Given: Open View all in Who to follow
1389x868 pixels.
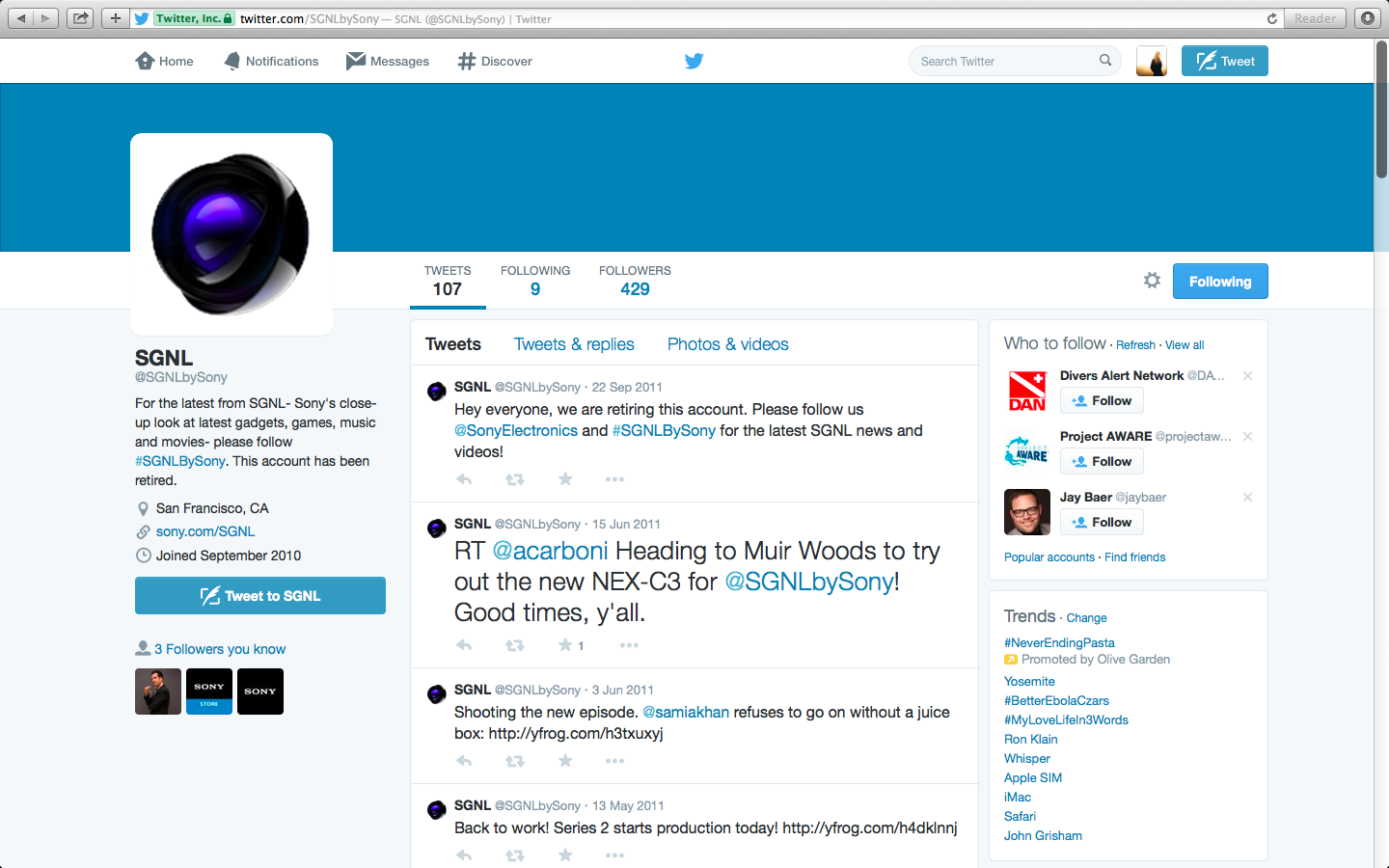Looking at the screenshot, I should [1185, 345].
